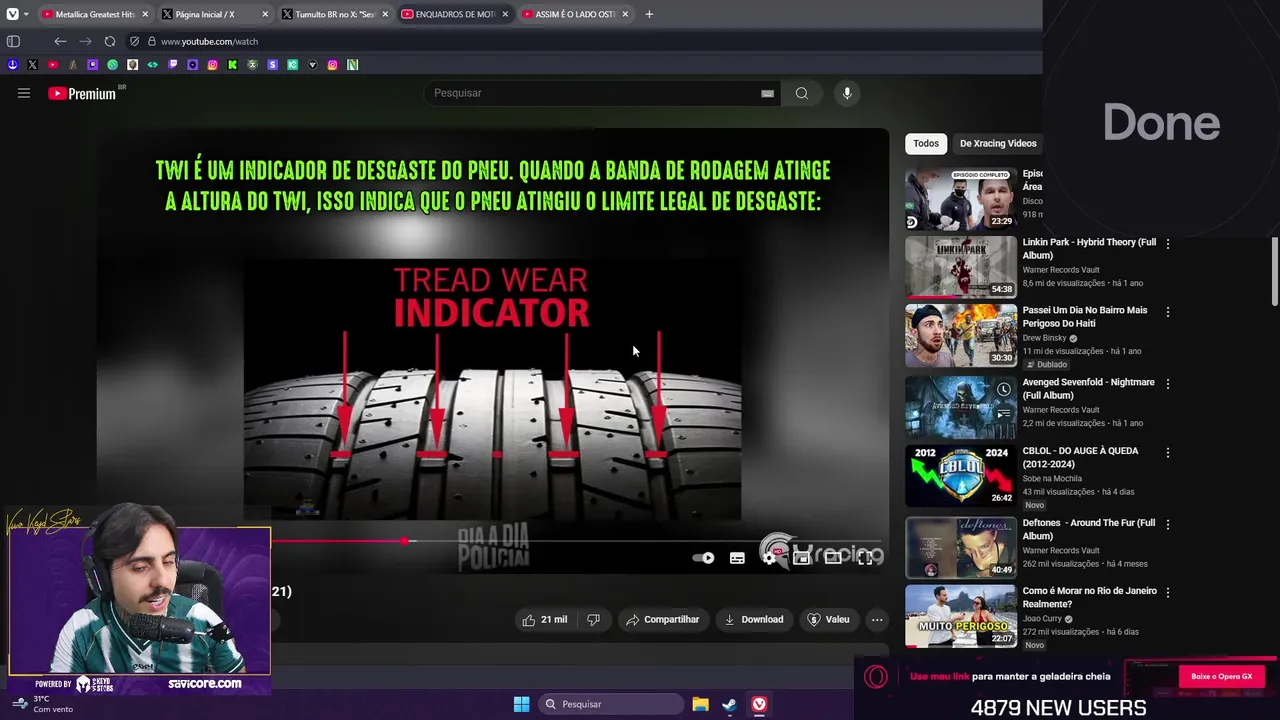Like the video with 21 mil button
1280x720 pixels.
click(544, 620)
